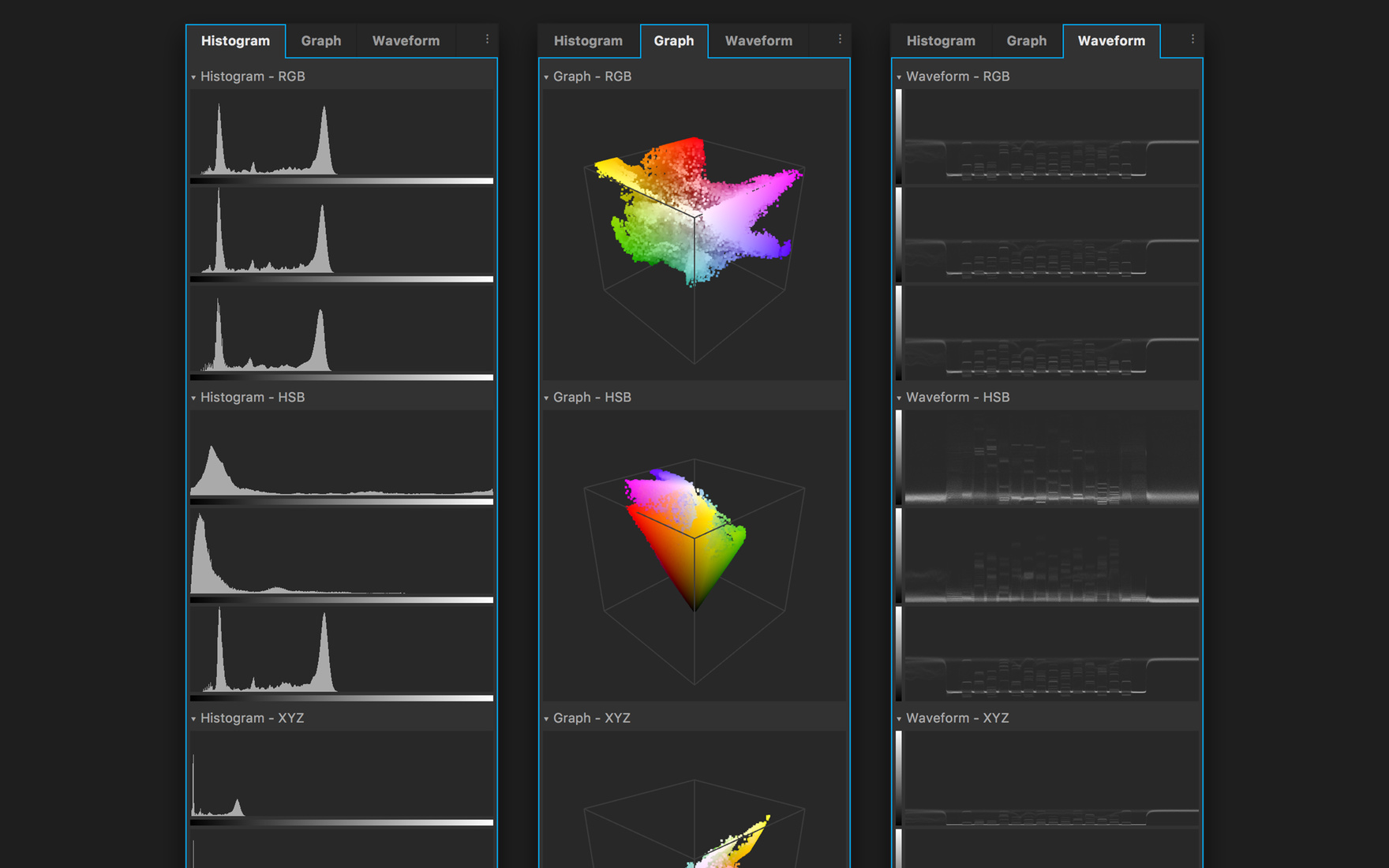Click the "Waveform - HSB" section title
1389x868 pixels.
(958, 397)
